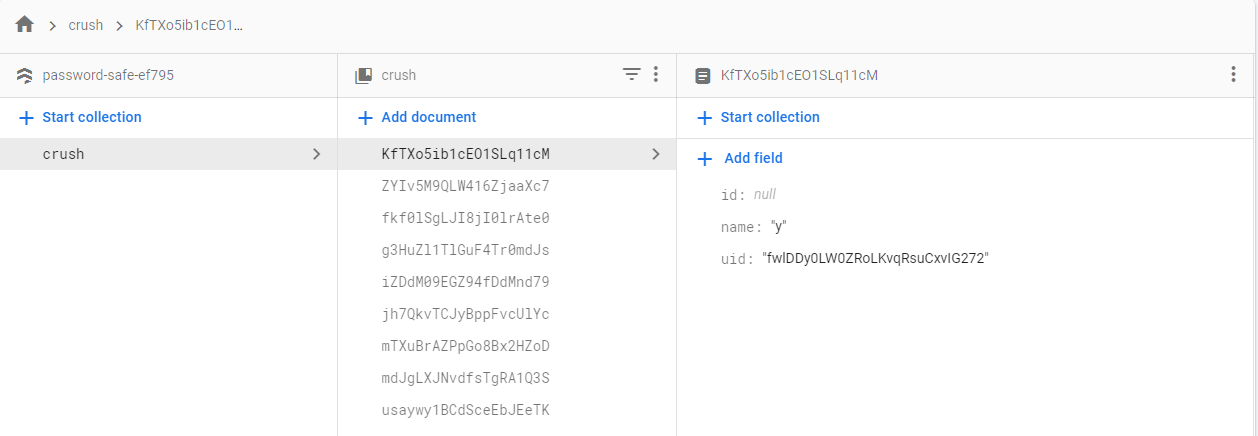Select document ZYIv5M9QLW416ZjaaXc7
This screenshot has height=436, width=1258.
pos(466,186)
